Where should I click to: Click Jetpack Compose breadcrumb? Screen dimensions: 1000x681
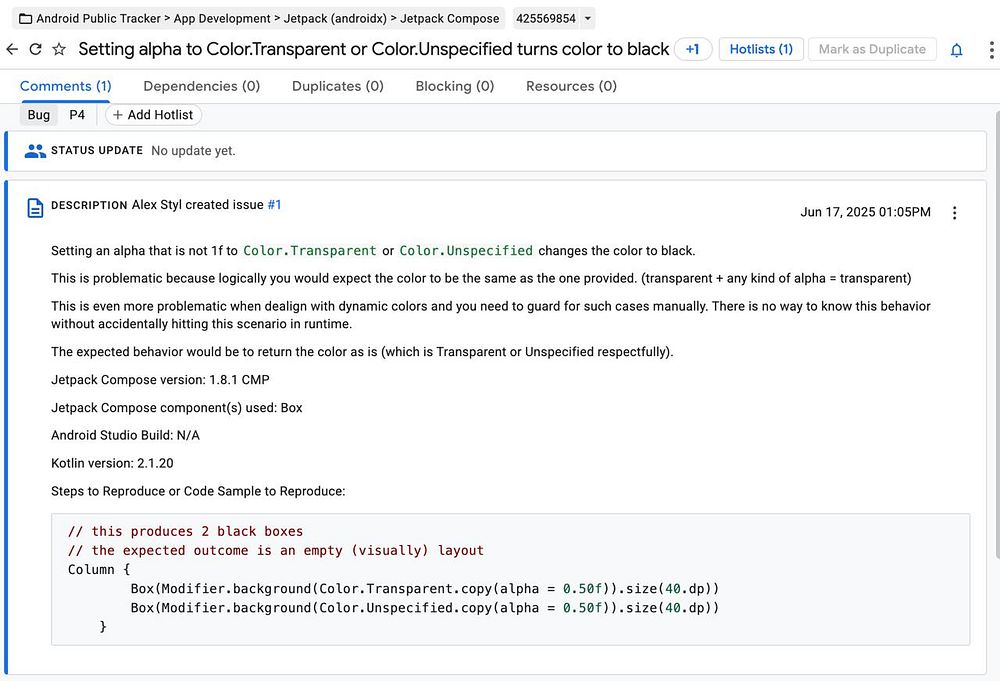pos(449,18)
